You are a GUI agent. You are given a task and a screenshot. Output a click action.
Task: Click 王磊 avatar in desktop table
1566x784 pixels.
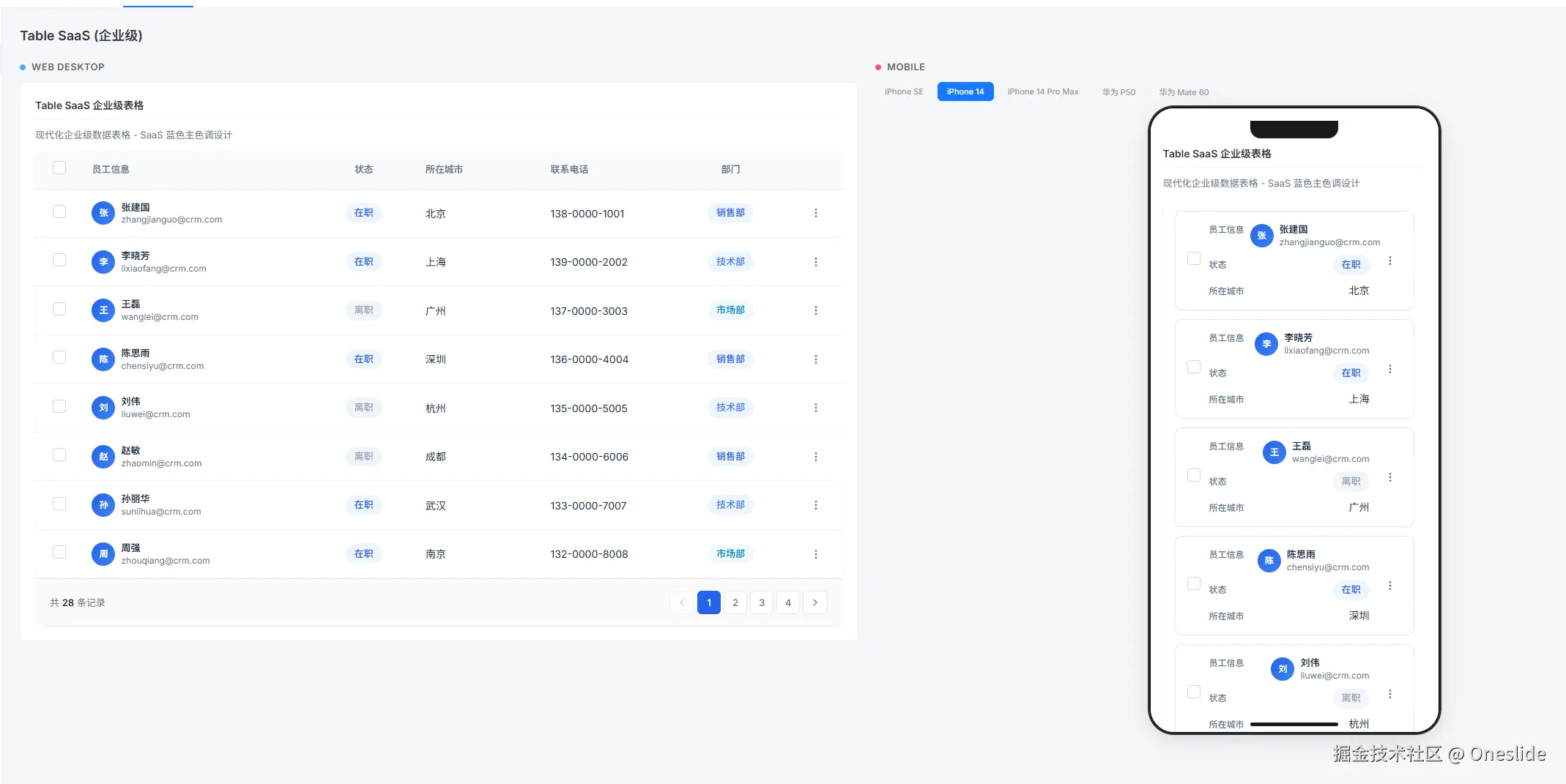(103, 310)
